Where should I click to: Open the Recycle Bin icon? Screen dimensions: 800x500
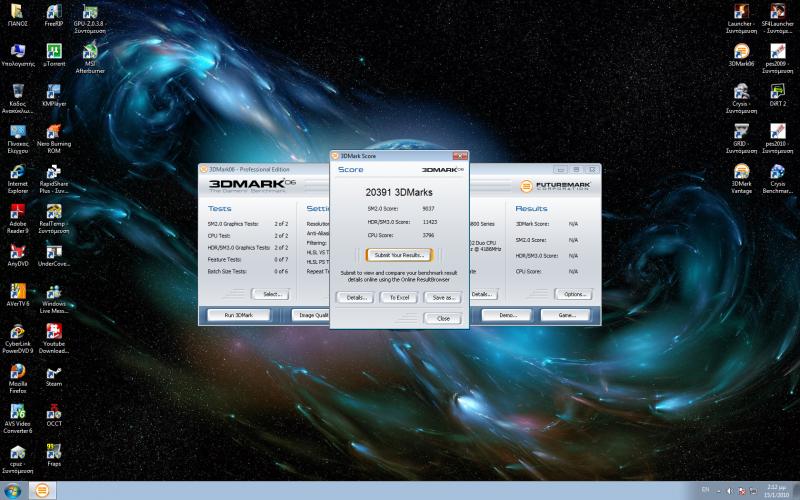(18, 99)
